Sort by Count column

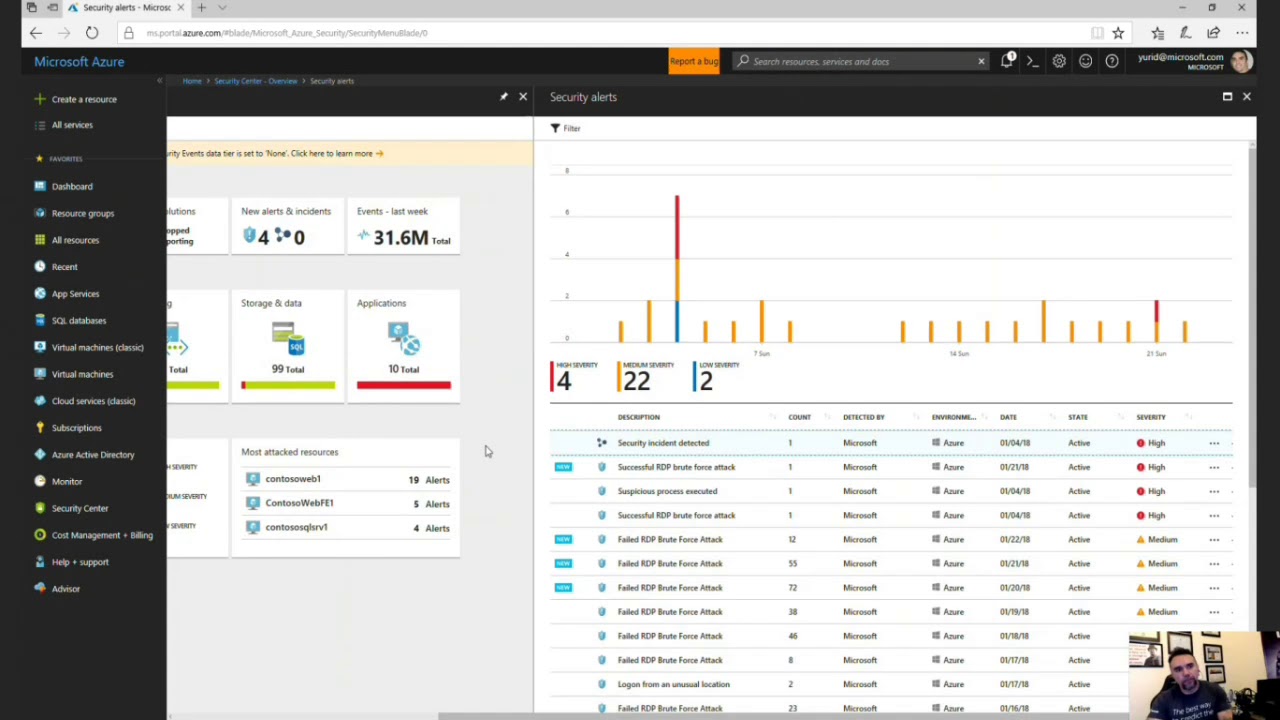[x=799, y=417]
